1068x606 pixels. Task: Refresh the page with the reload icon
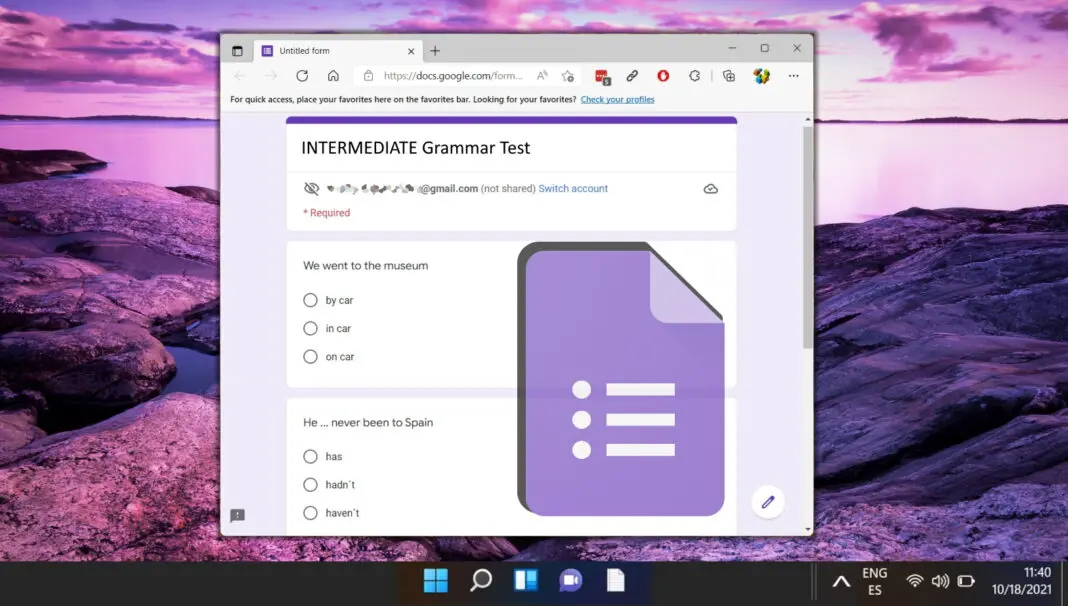pos(302,76)
